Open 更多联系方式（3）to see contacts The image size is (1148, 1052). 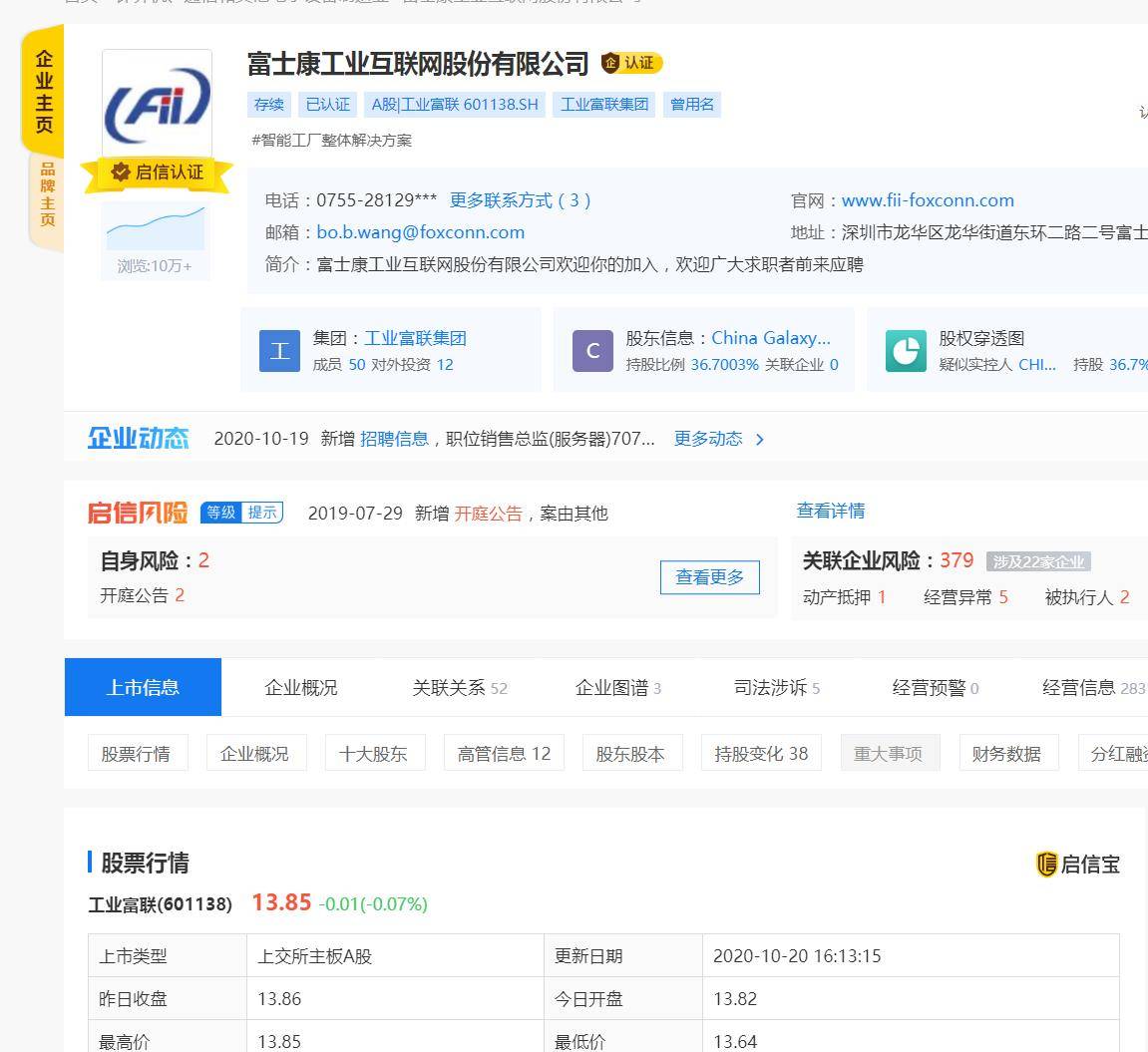(519, 200)
